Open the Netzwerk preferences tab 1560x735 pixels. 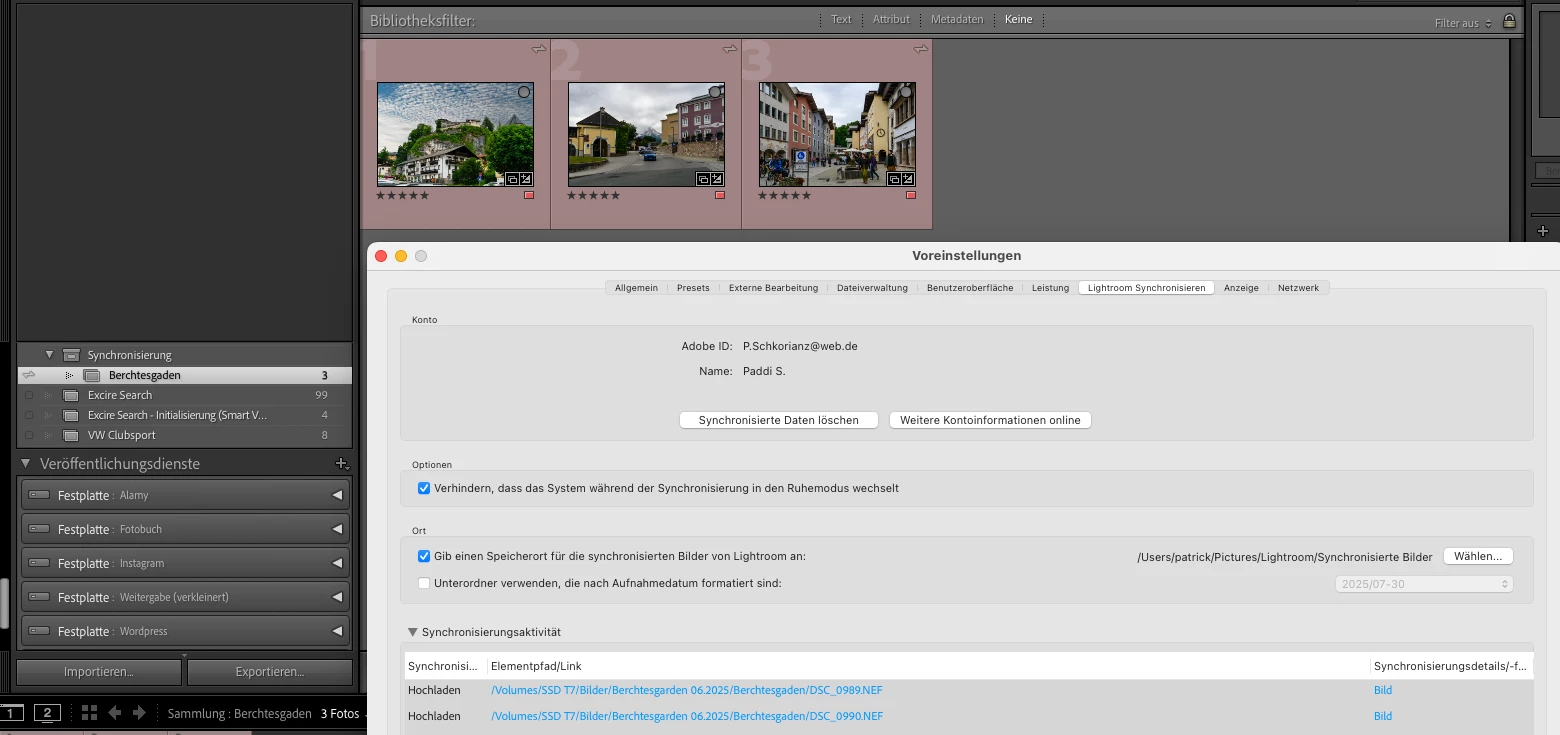click(x=1298, y=288)
